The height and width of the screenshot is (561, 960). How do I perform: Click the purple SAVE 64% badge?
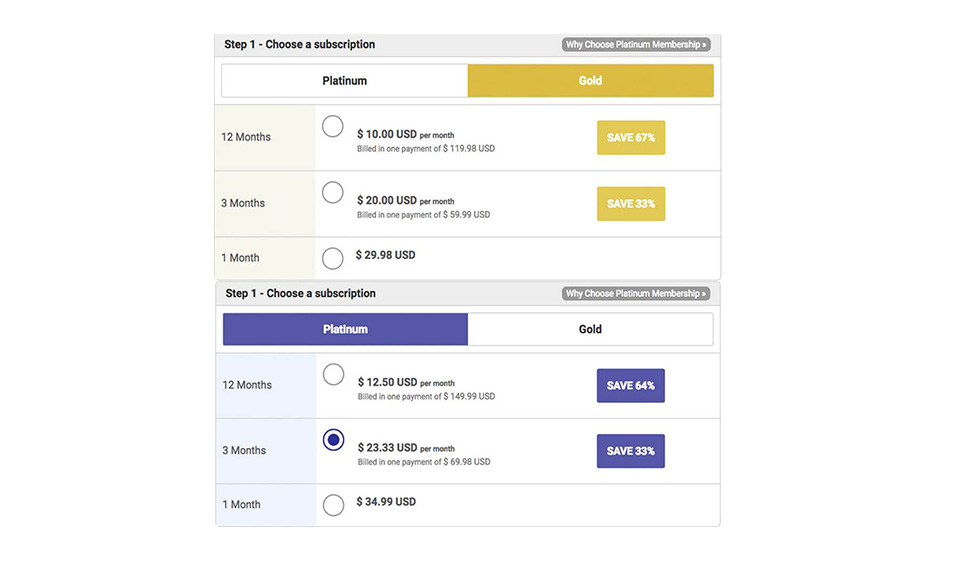point(631,386)
